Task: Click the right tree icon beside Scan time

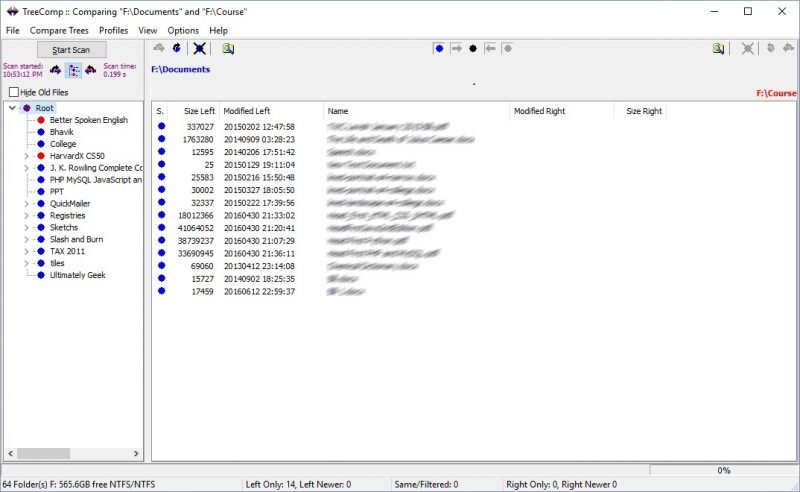Action: (x=91, y=70)
